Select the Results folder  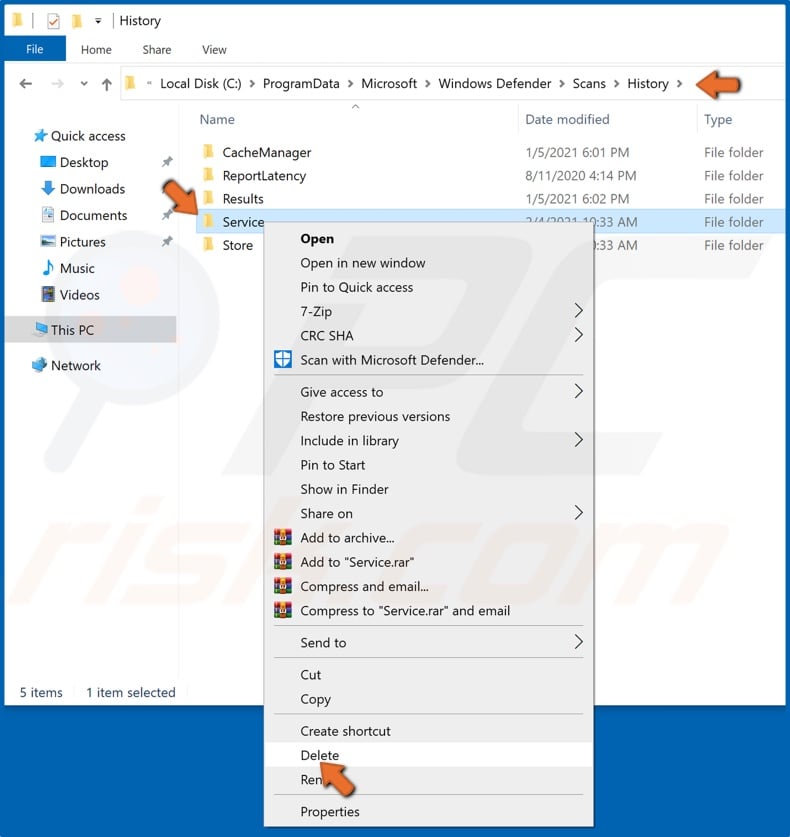click(x=243, y=199)
